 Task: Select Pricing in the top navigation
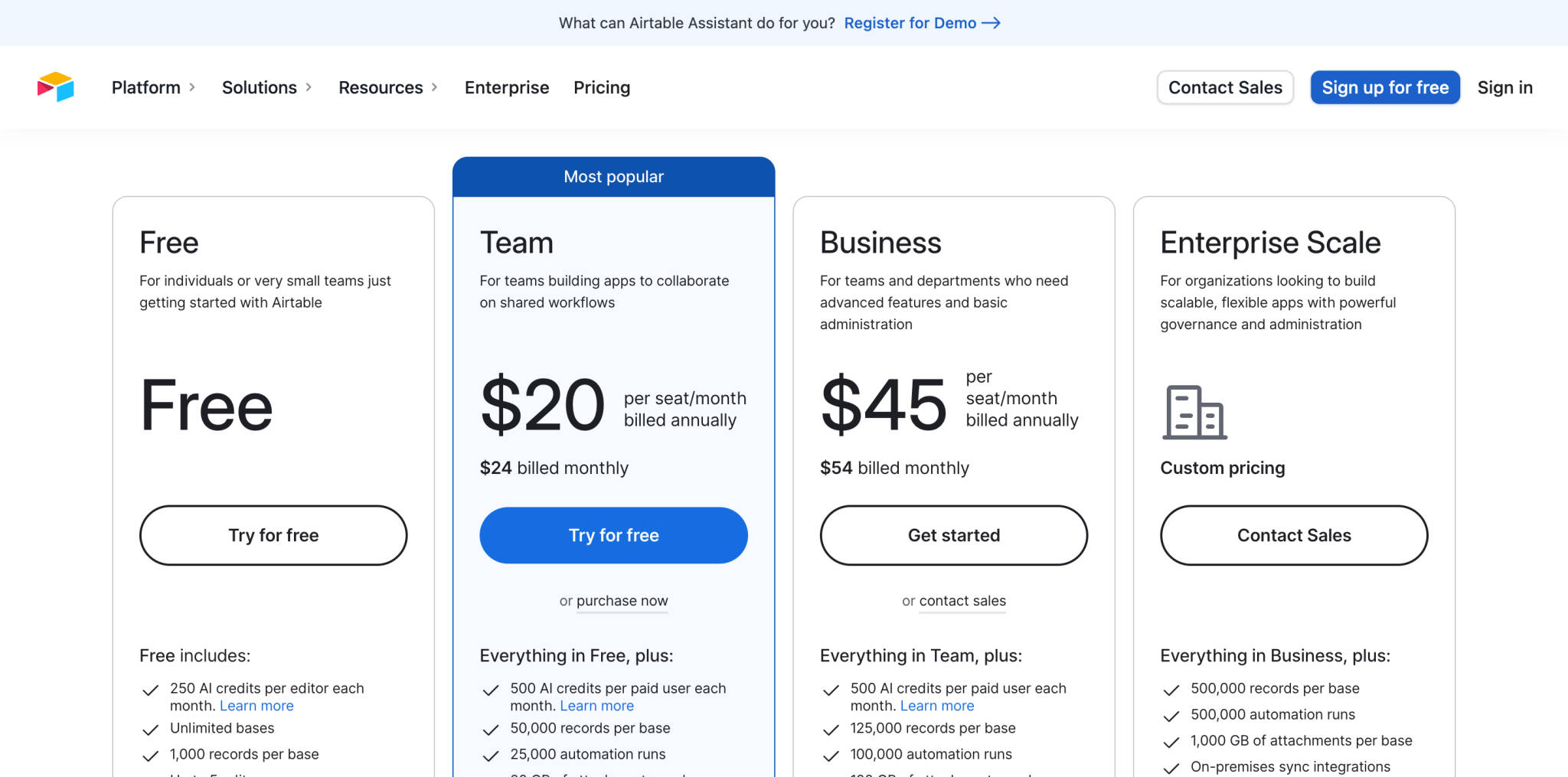[601, 87]
